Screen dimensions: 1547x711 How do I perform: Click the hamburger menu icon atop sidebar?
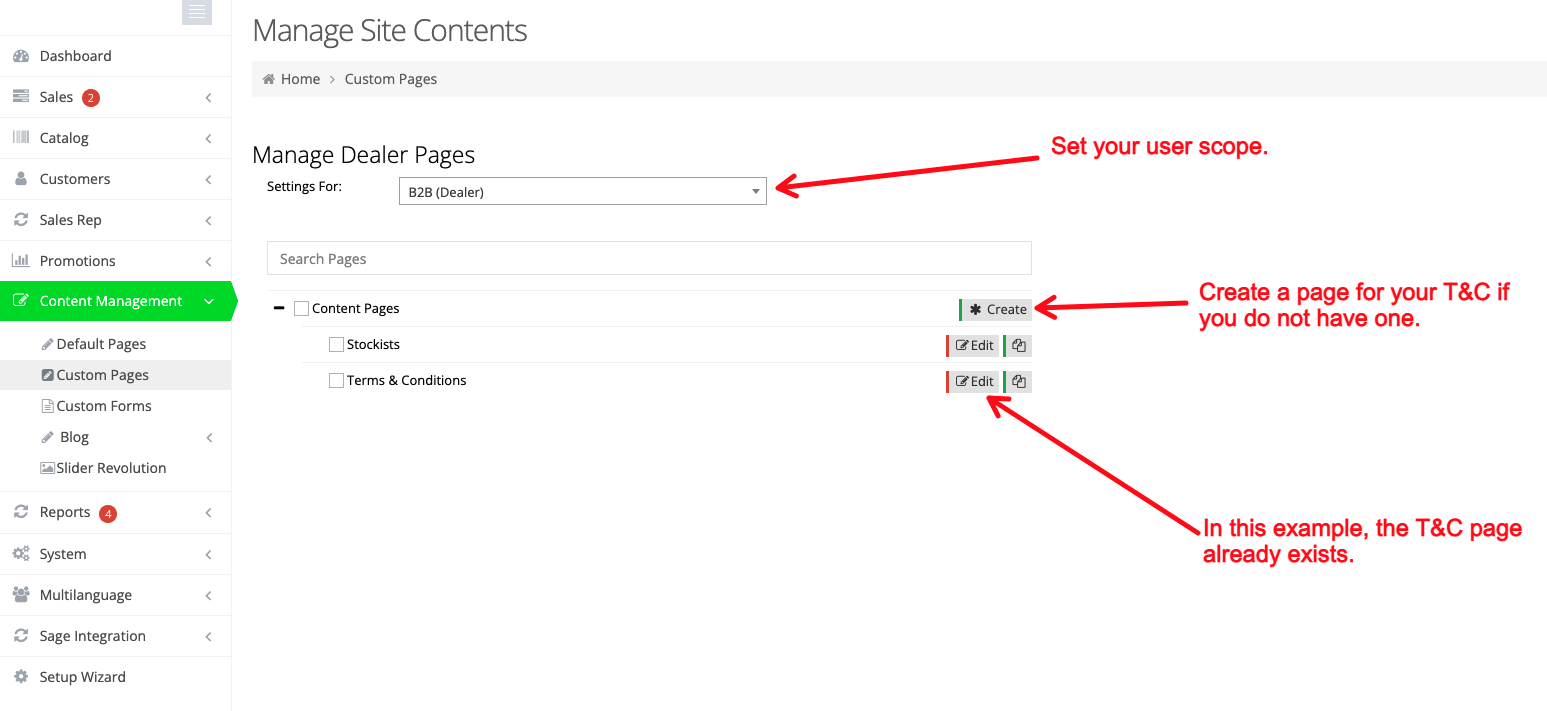(197, 11)
